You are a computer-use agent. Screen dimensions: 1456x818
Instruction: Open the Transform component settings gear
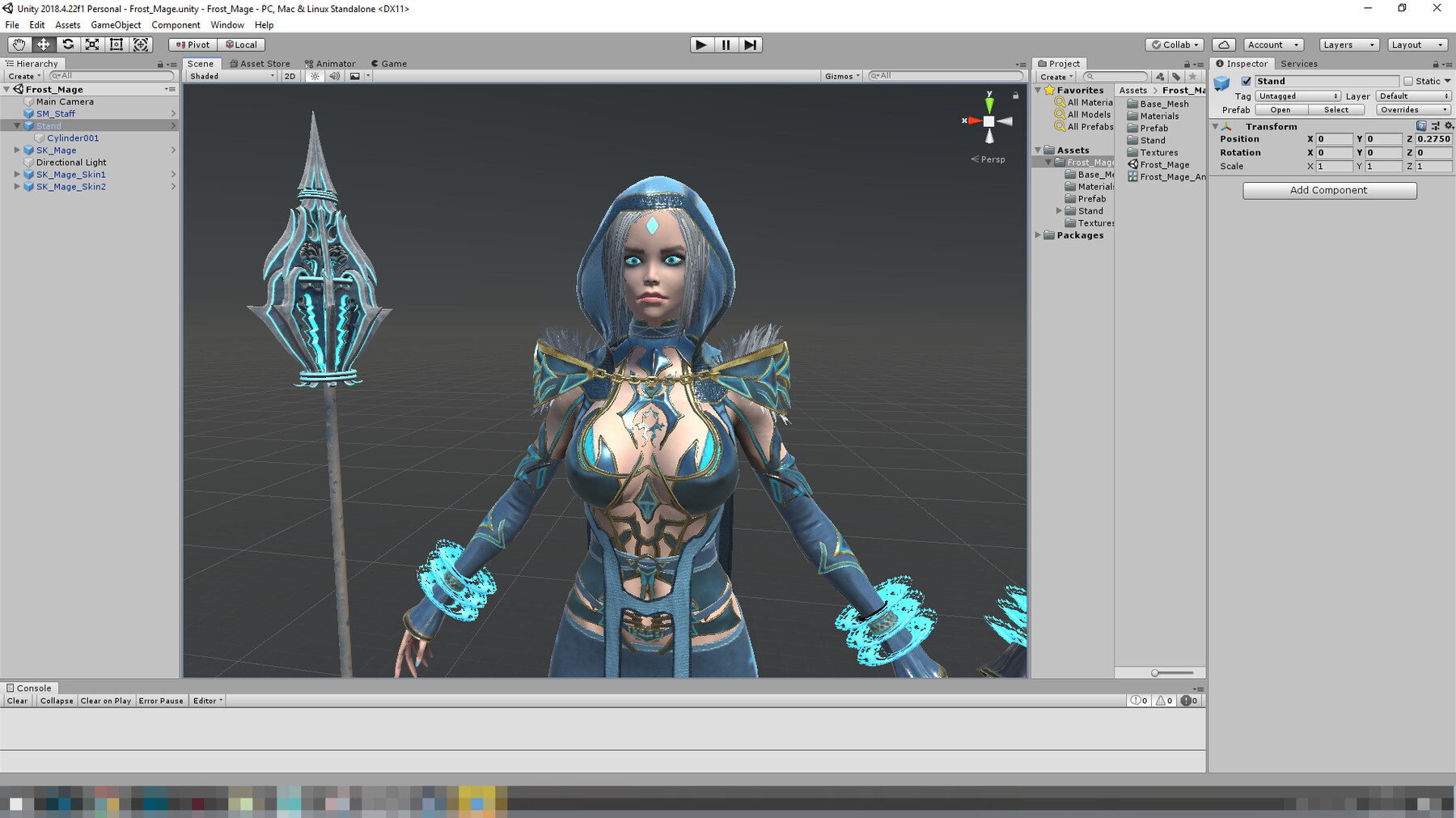[1449, 125]
